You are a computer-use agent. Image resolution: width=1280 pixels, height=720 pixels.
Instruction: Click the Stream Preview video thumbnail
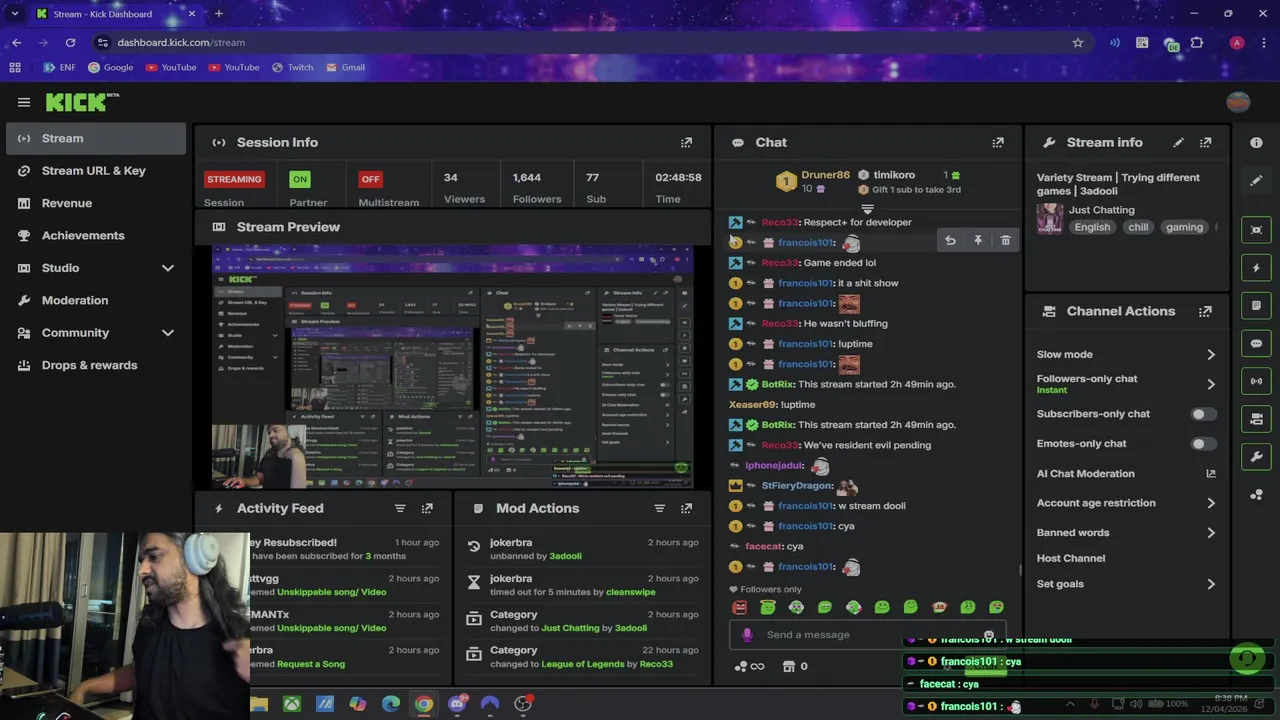click(452, 365)
